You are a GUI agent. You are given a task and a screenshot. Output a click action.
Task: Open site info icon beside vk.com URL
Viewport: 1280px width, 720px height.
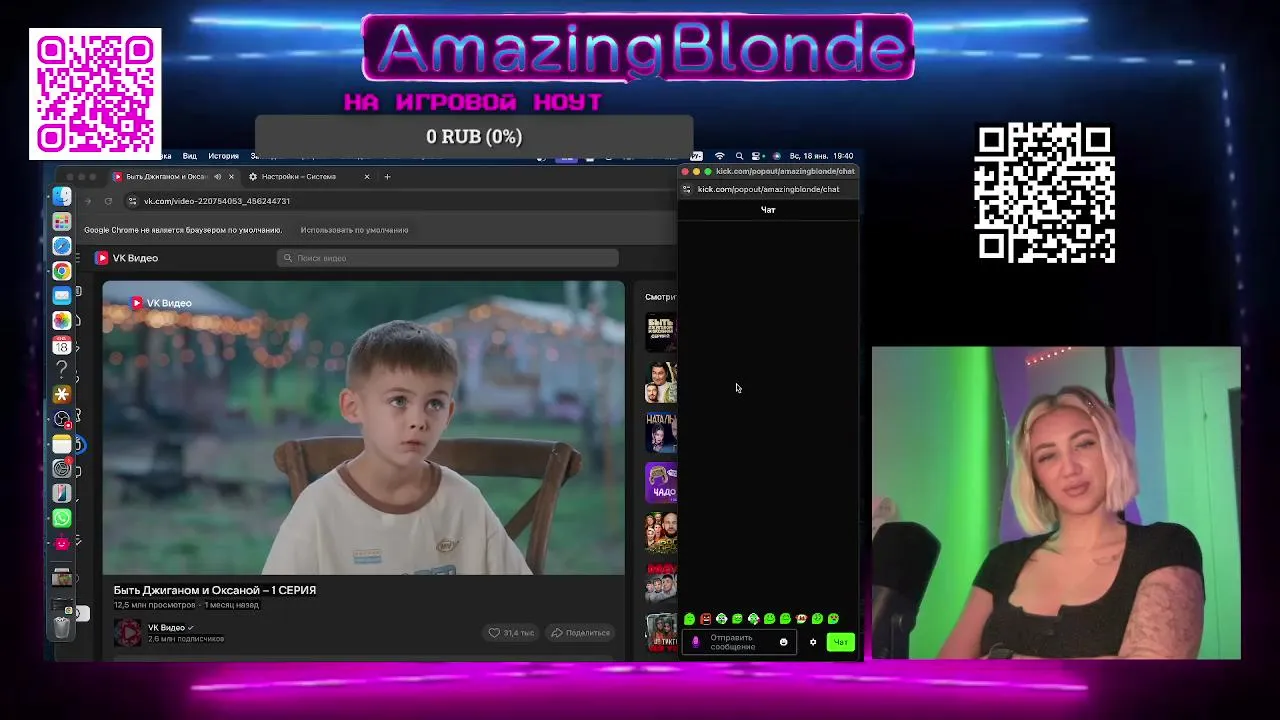[x=133, y=201]
